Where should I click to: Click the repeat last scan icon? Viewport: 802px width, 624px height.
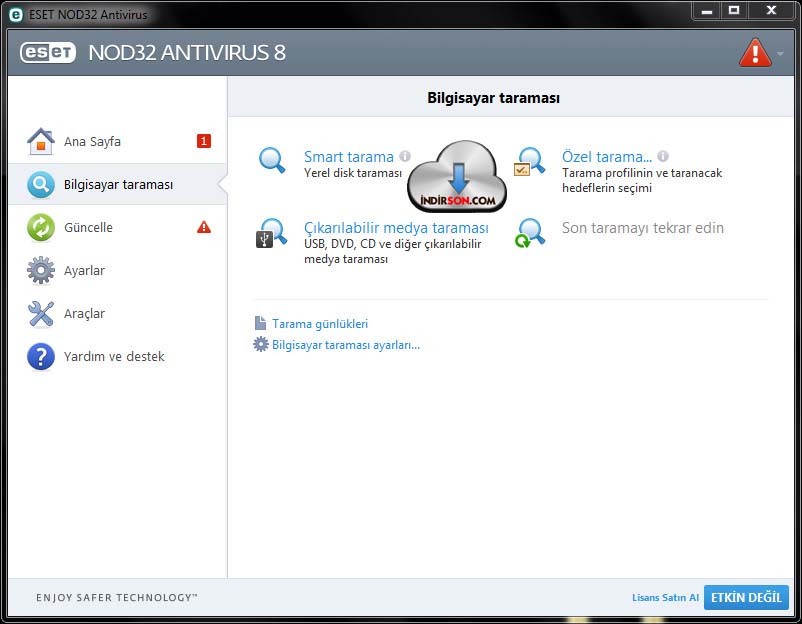pyautogui.click(x=530, y=233)
